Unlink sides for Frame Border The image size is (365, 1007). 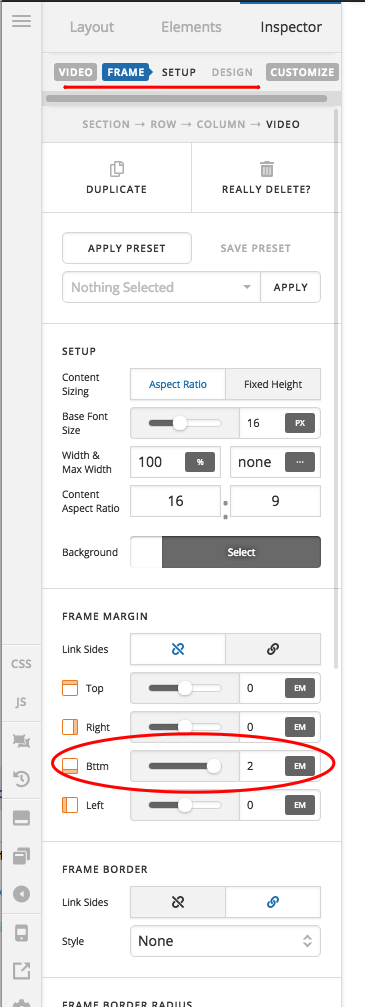(178, 902)
